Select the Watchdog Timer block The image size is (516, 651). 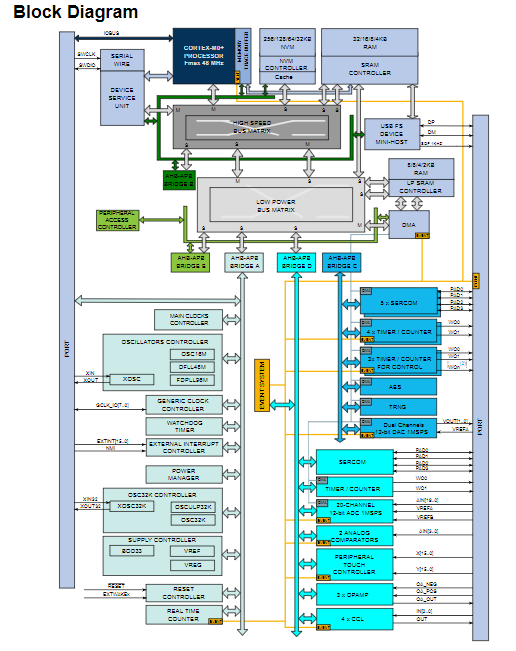coord(184,426)
